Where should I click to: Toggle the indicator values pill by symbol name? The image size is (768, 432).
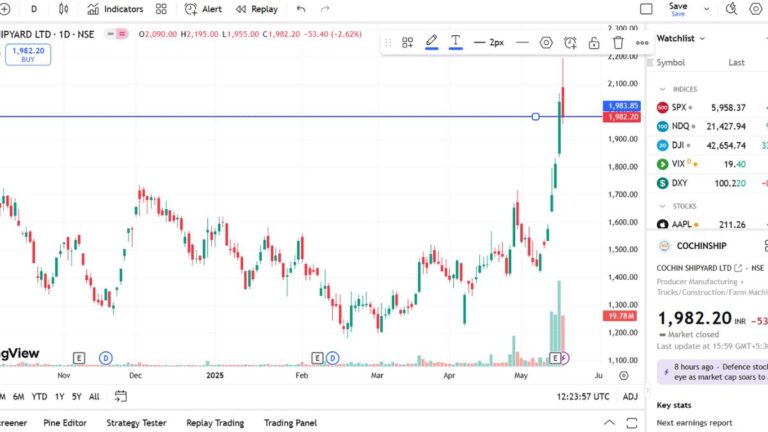tap(116, 34)
